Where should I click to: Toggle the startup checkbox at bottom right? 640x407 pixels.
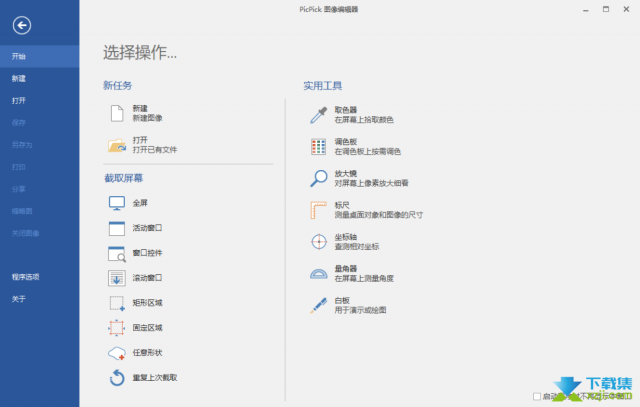click(537, 396)
